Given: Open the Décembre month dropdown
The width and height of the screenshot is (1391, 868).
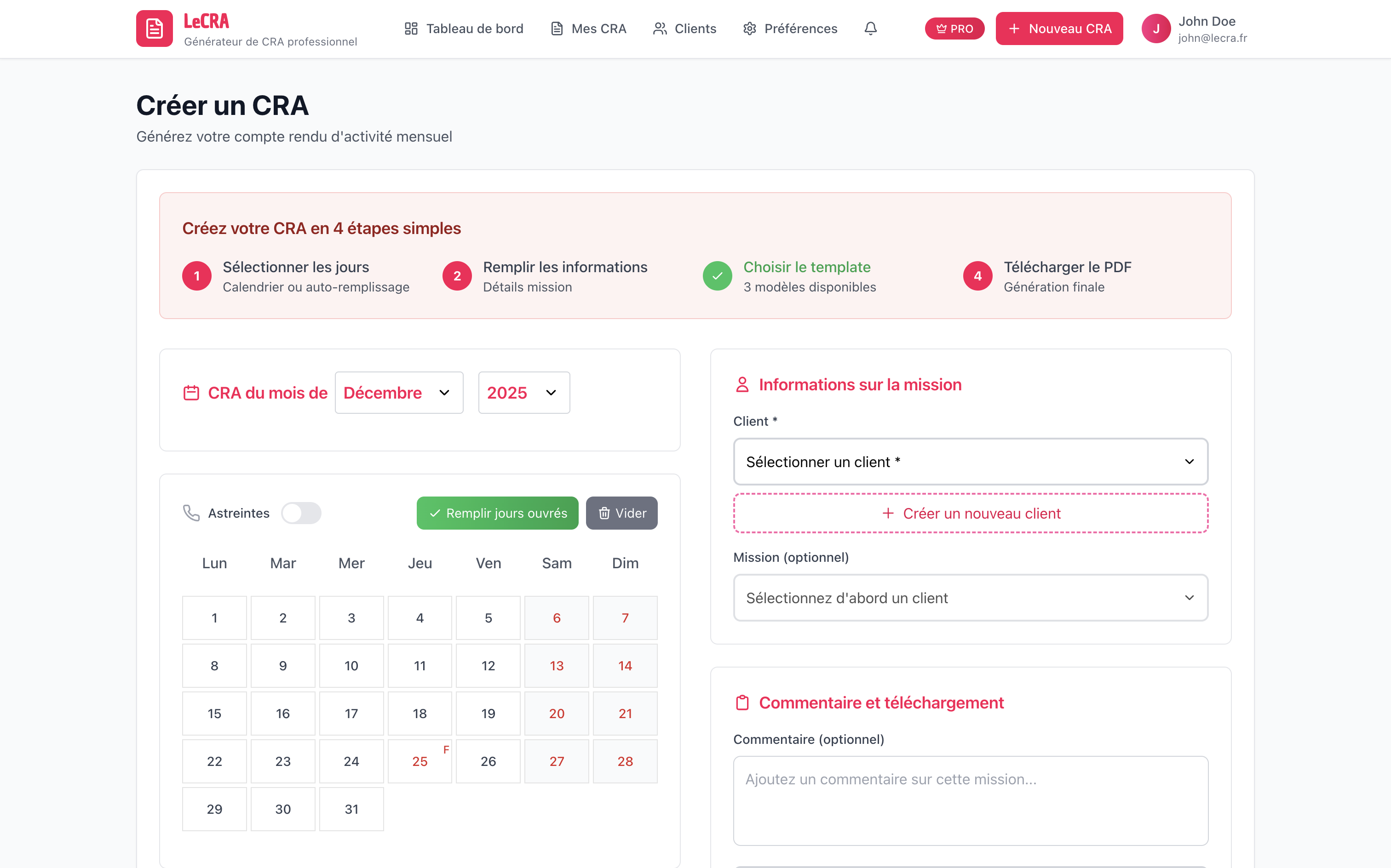Looking at the screenshot, I should pyautogui.click(x=398, y=392).
